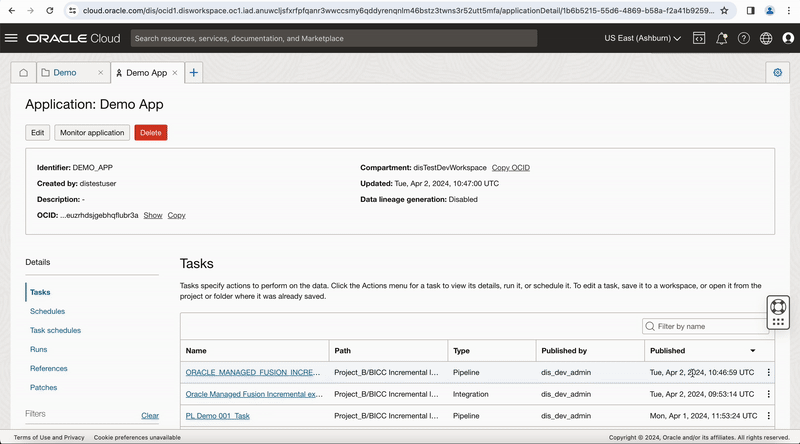Reload the browser page
Viewport: 800px width, 444px height.
click(x=49, y=10)
